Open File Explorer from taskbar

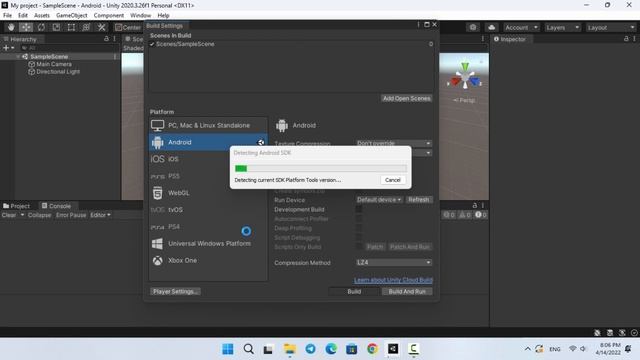click(290, 349)
